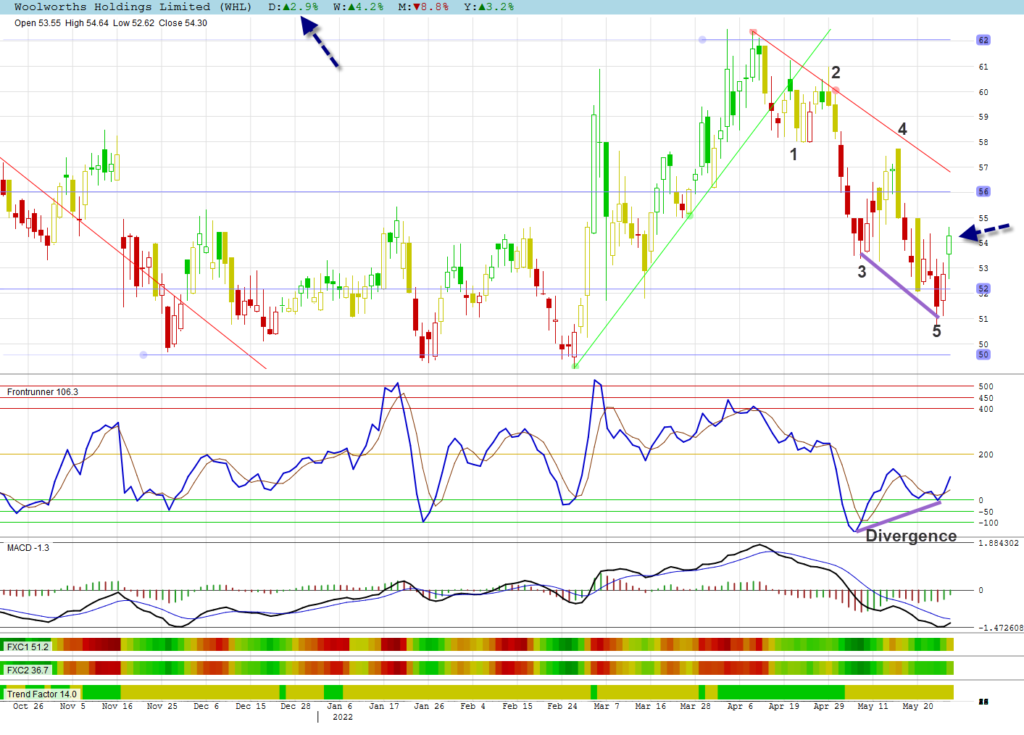The image size is (1024, 735).
Task: Click the Nov 25 date label
Action: coord(162,706)
